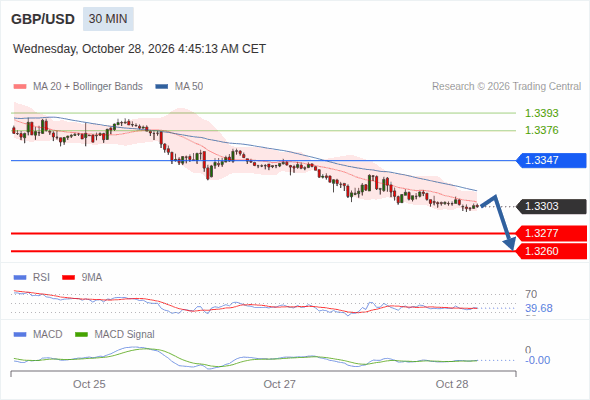Click the Research © 2026 Trading Central credit
The height and width of the screenshot is (400, 590).
pos(506,87)
